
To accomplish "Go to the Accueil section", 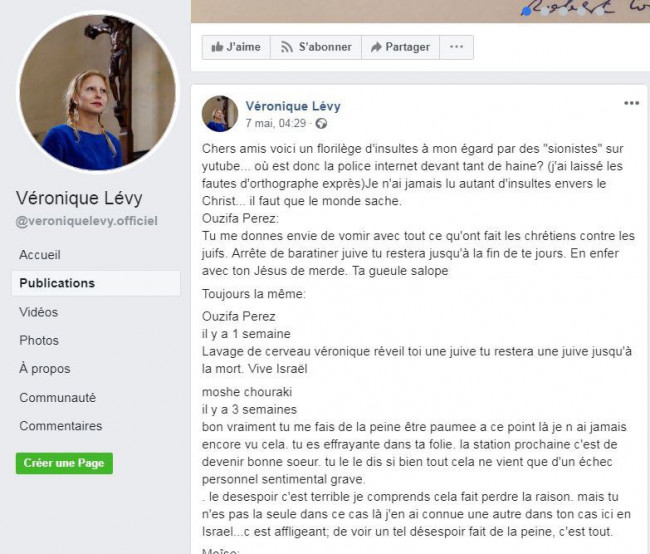I will [40, 255].
